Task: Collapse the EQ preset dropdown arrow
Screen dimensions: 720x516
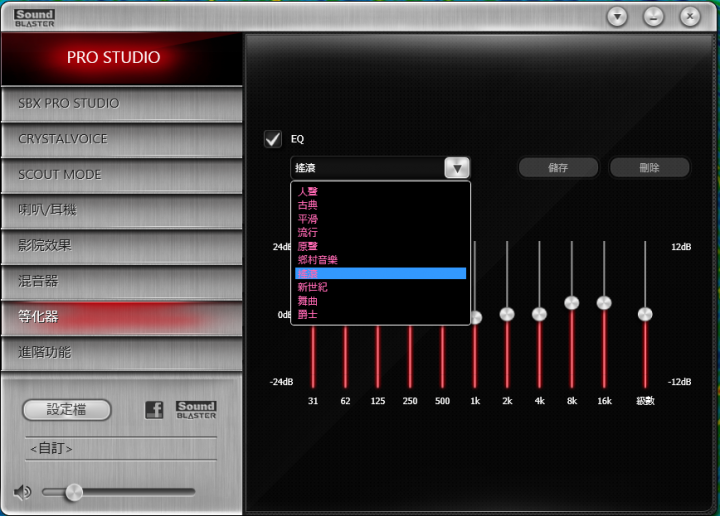Action: click(457, 168)
